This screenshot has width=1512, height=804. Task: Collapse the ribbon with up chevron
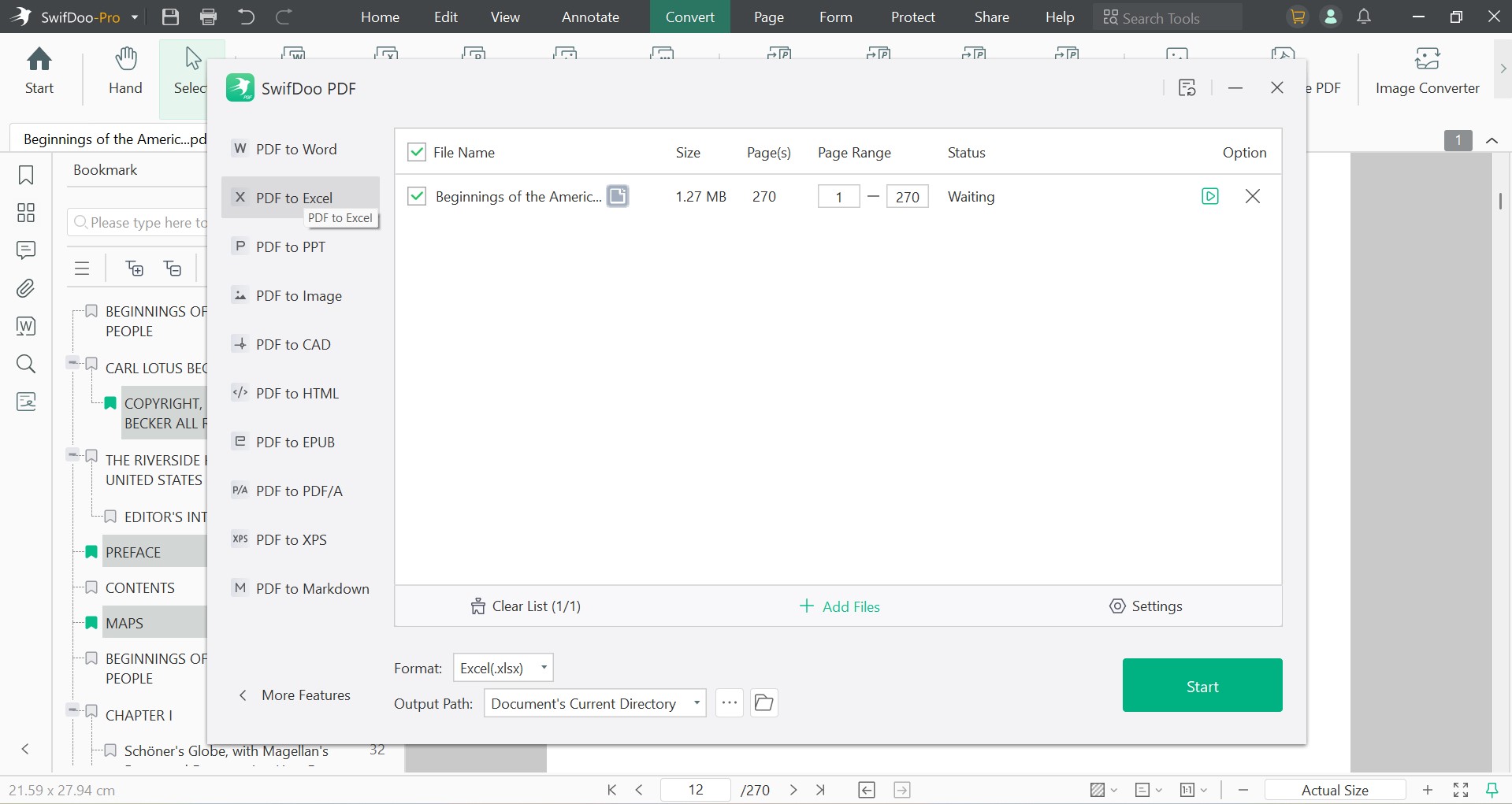1492,140
